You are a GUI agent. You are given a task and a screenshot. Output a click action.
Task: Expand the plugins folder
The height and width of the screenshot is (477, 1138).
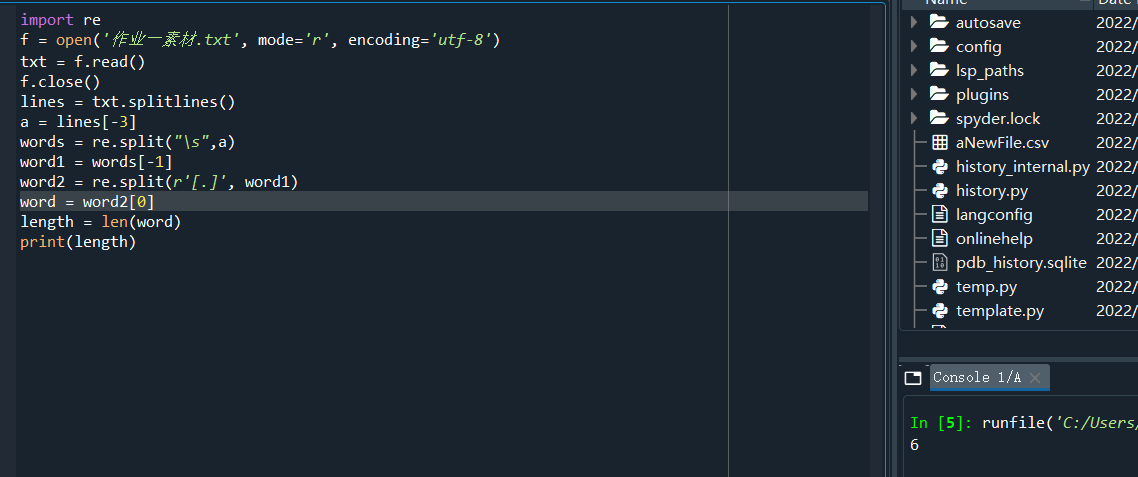pyautogui.click(x=914, y=95)
